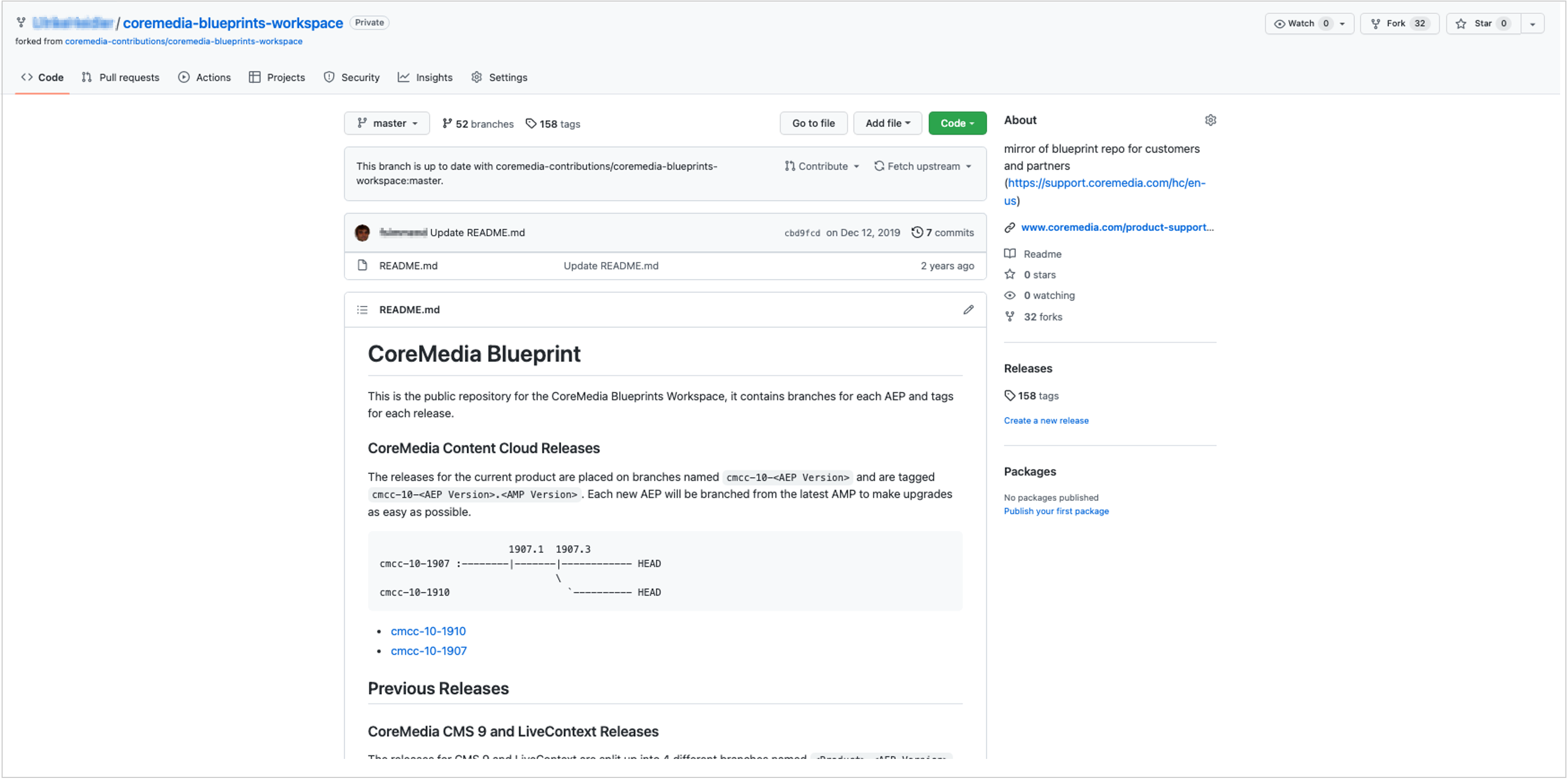Click Create a new release
This screenshot has width=1568, height=779.
[x=1046, y=421]
